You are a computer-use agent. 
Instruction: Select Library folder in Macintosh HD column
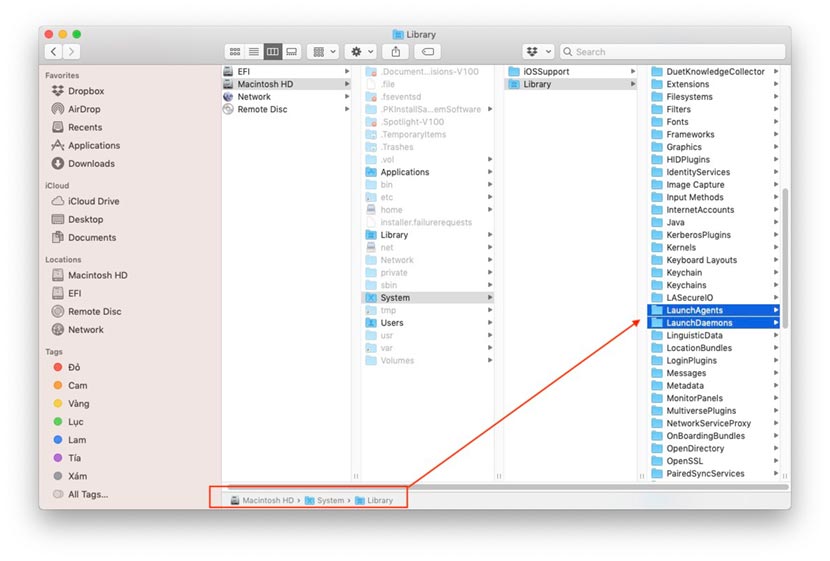pyautogui.click(x=428, y=235)
